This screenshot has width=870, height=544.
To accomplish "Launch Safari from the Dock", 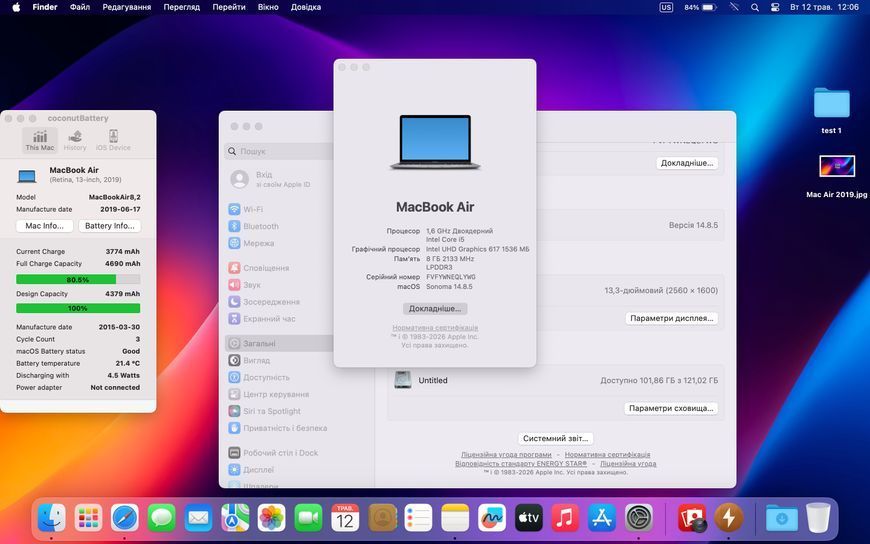I will (125, 518).
